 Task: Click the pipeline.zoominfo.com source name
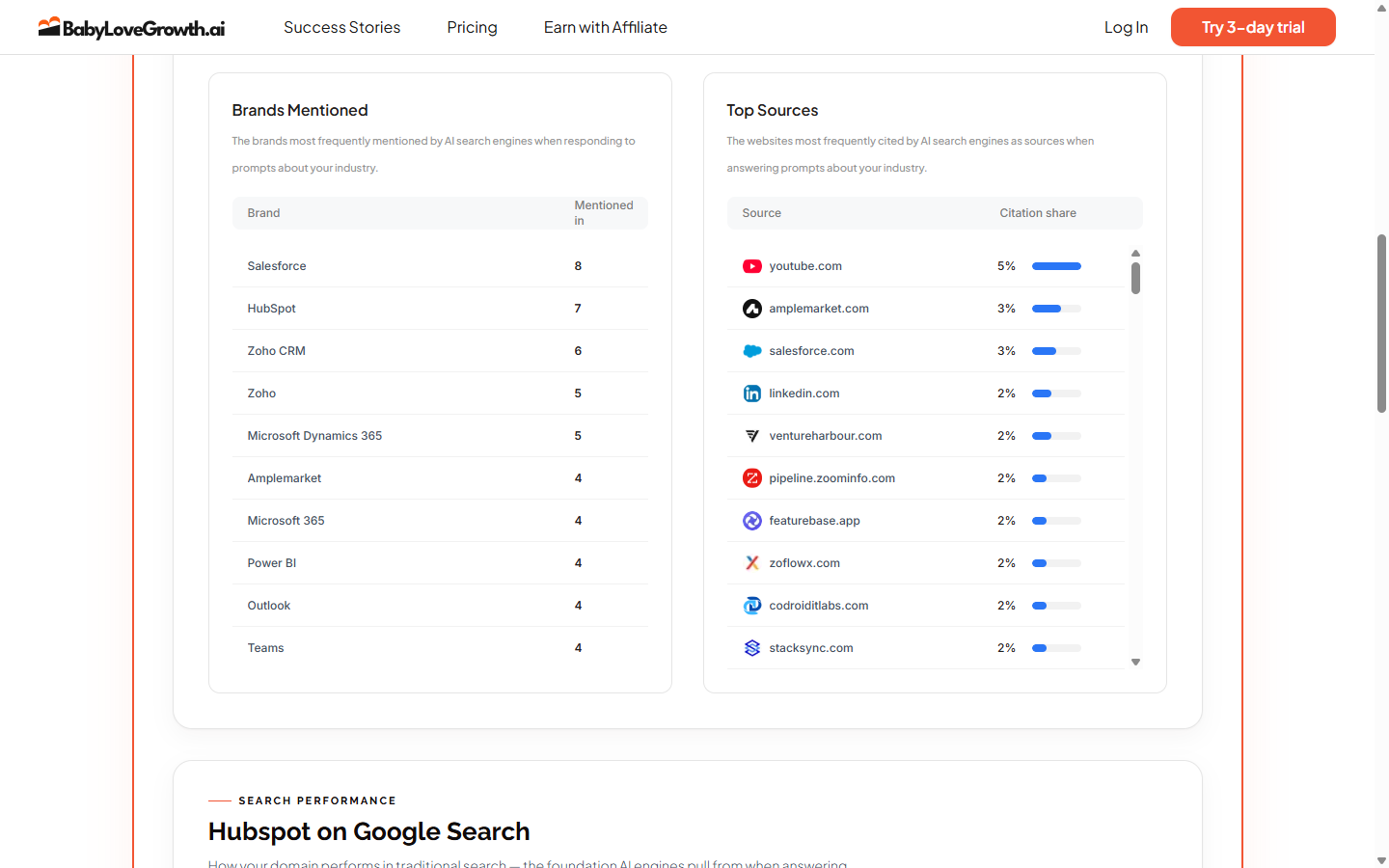pyautogui.click(x=832, y=478)
